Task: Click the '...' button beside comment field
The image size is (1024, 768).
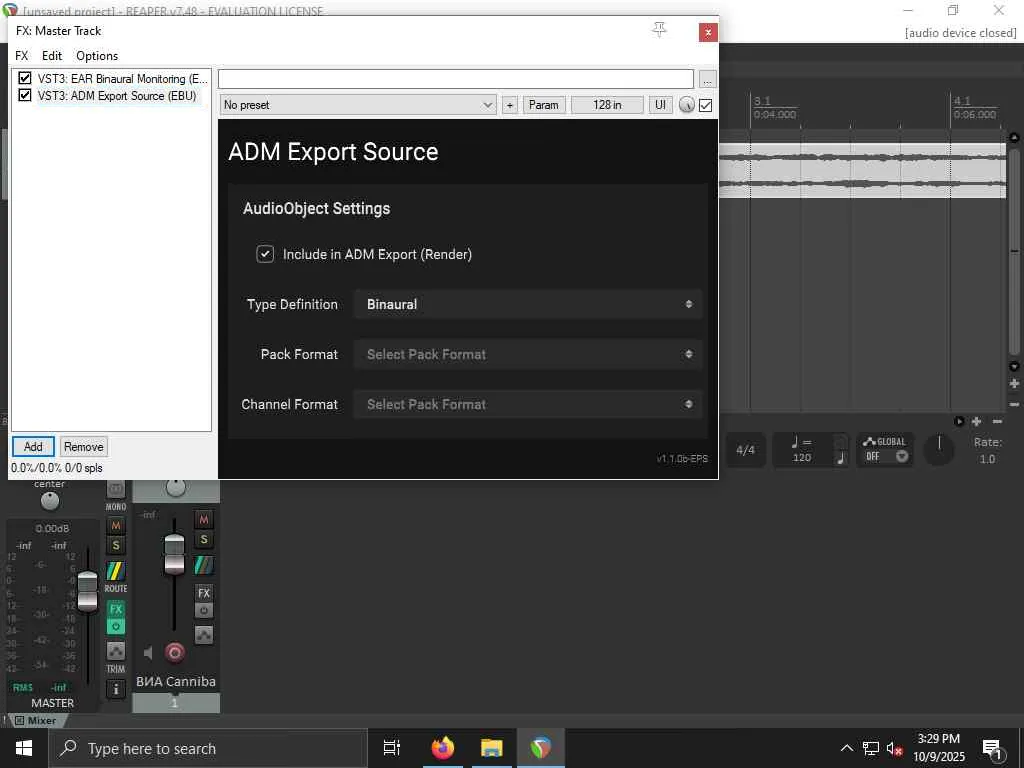Action: 707,80
